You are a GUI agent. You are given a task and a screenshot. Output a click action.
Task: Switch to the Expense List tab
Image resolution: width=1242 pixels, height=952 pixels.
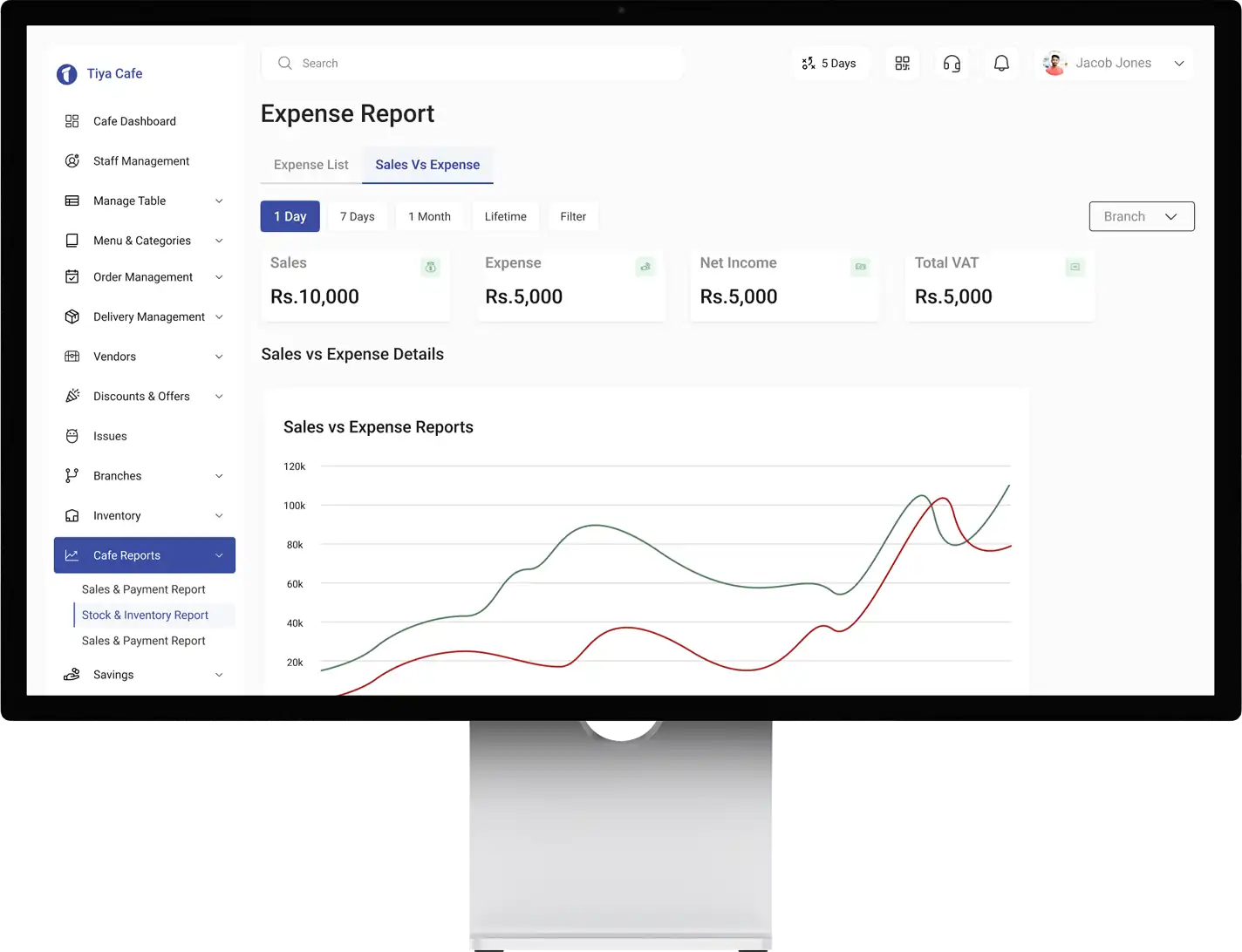click(310, 165)
